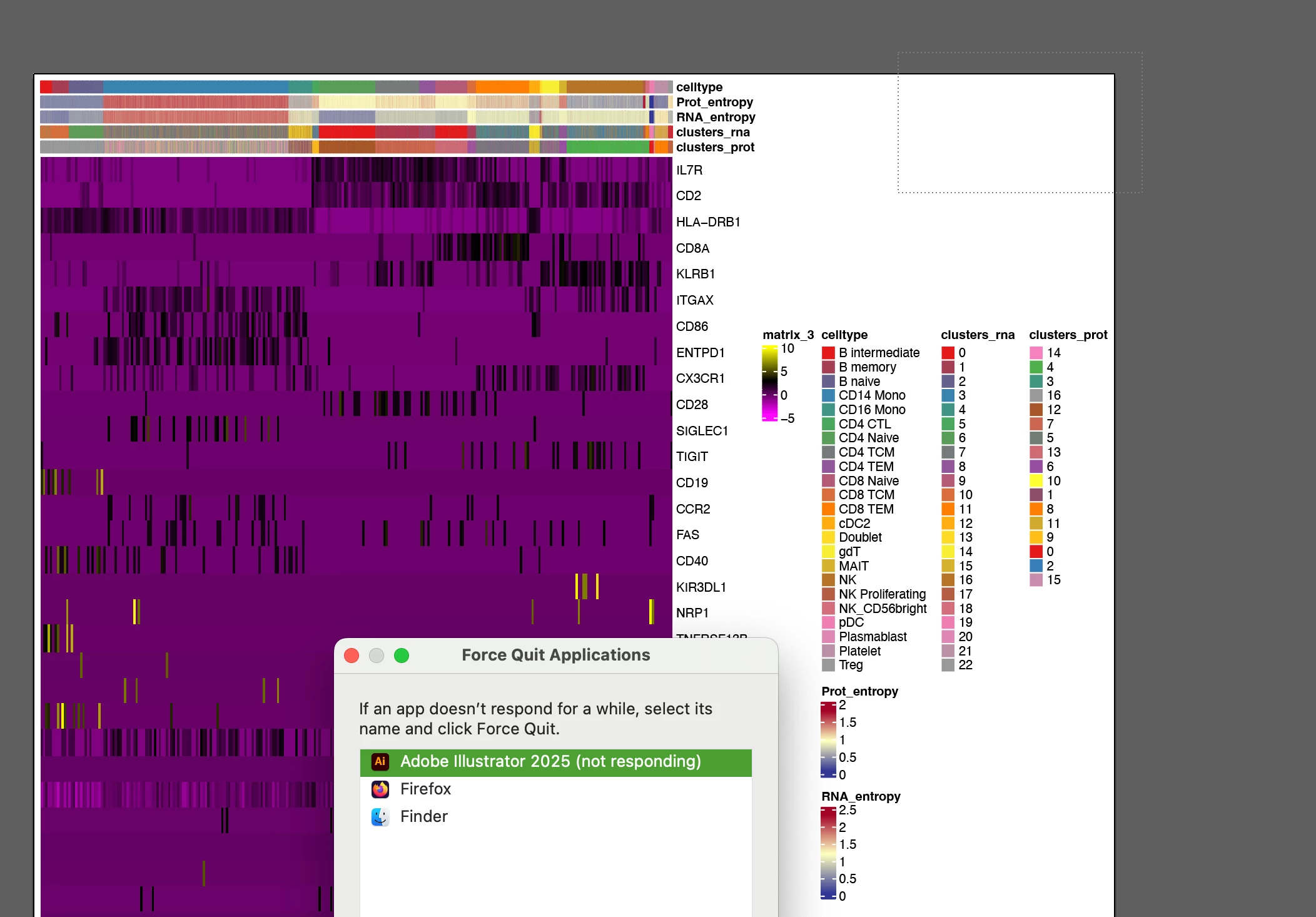Select the clusters_prot 14 pink swatch
Viewport: 1316px width, 917px height.
point(1036,353)
